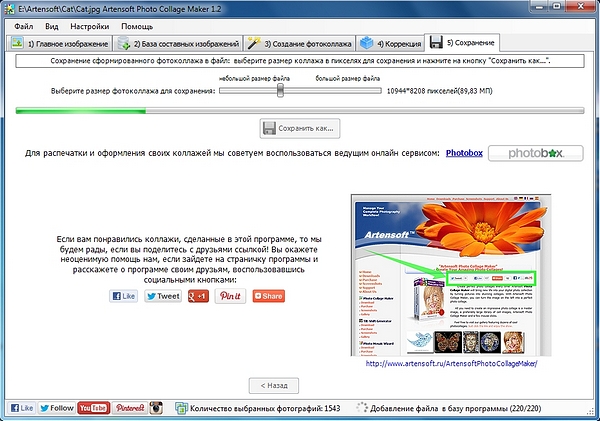Click the photobox logo button
Screen dimensions: 600x421
pyautogui.click(x=536, y=153)
